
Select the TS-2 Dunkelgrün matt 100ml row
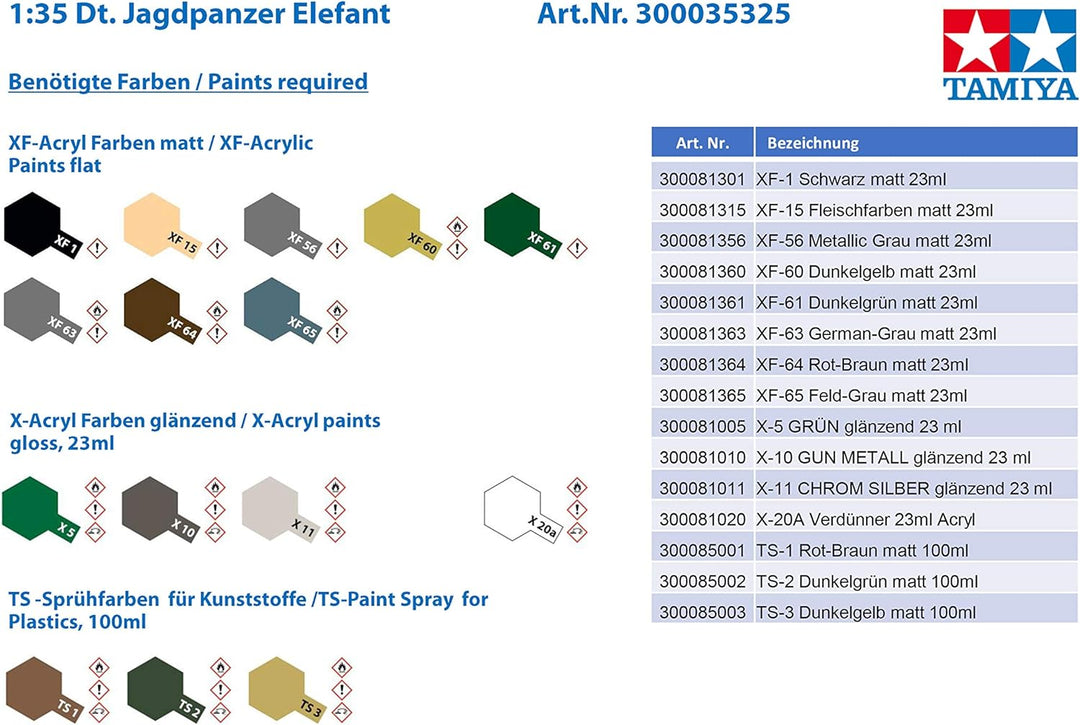[864, 581]
